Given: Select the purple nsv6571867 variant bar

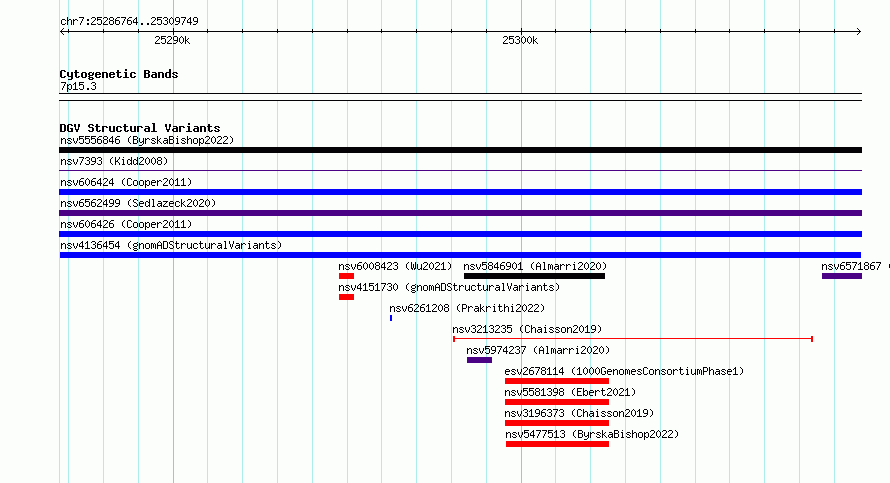Looking at the screenshot, I should point(842,276).
